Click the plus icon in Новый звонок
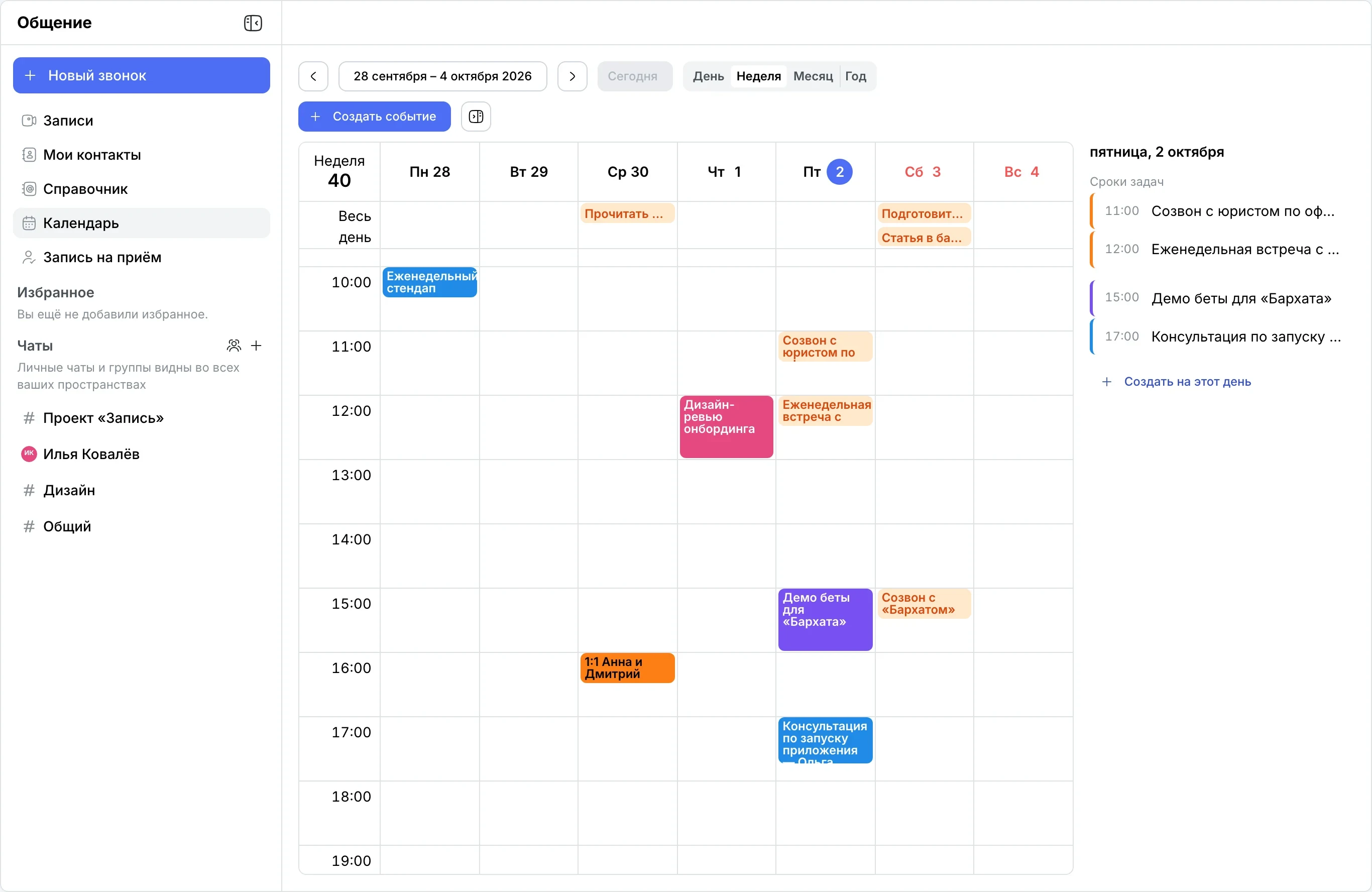 tap(30, 75)
